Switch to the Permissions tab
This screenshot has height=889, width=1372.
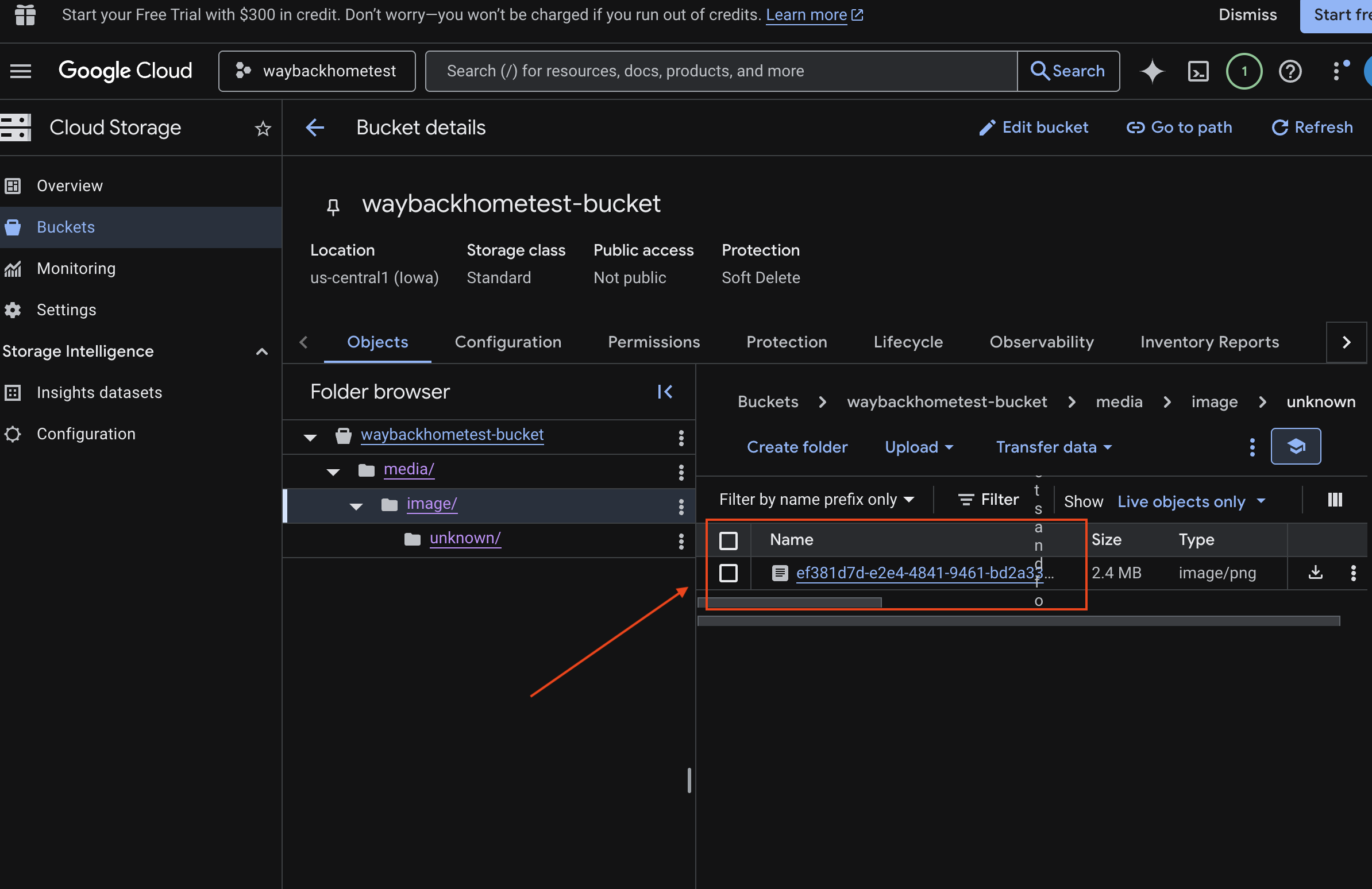(x=653, y=342)
